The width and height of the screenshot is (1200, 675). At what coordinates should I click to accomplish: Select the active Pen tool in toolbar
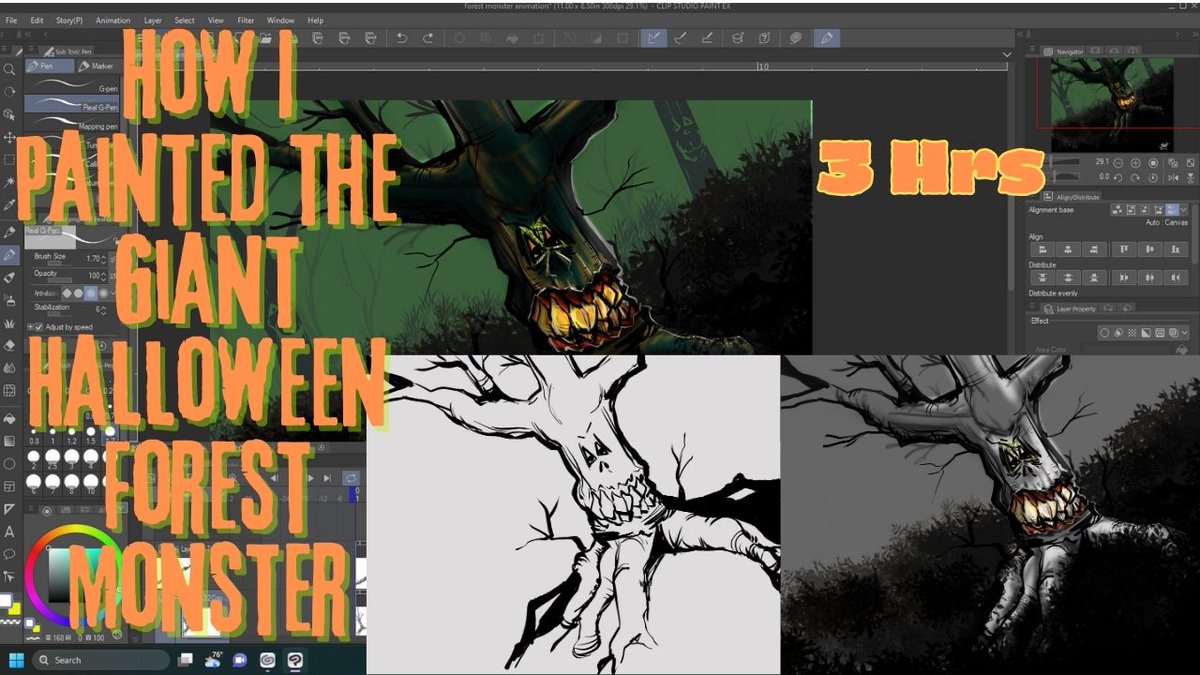[9, 255]
